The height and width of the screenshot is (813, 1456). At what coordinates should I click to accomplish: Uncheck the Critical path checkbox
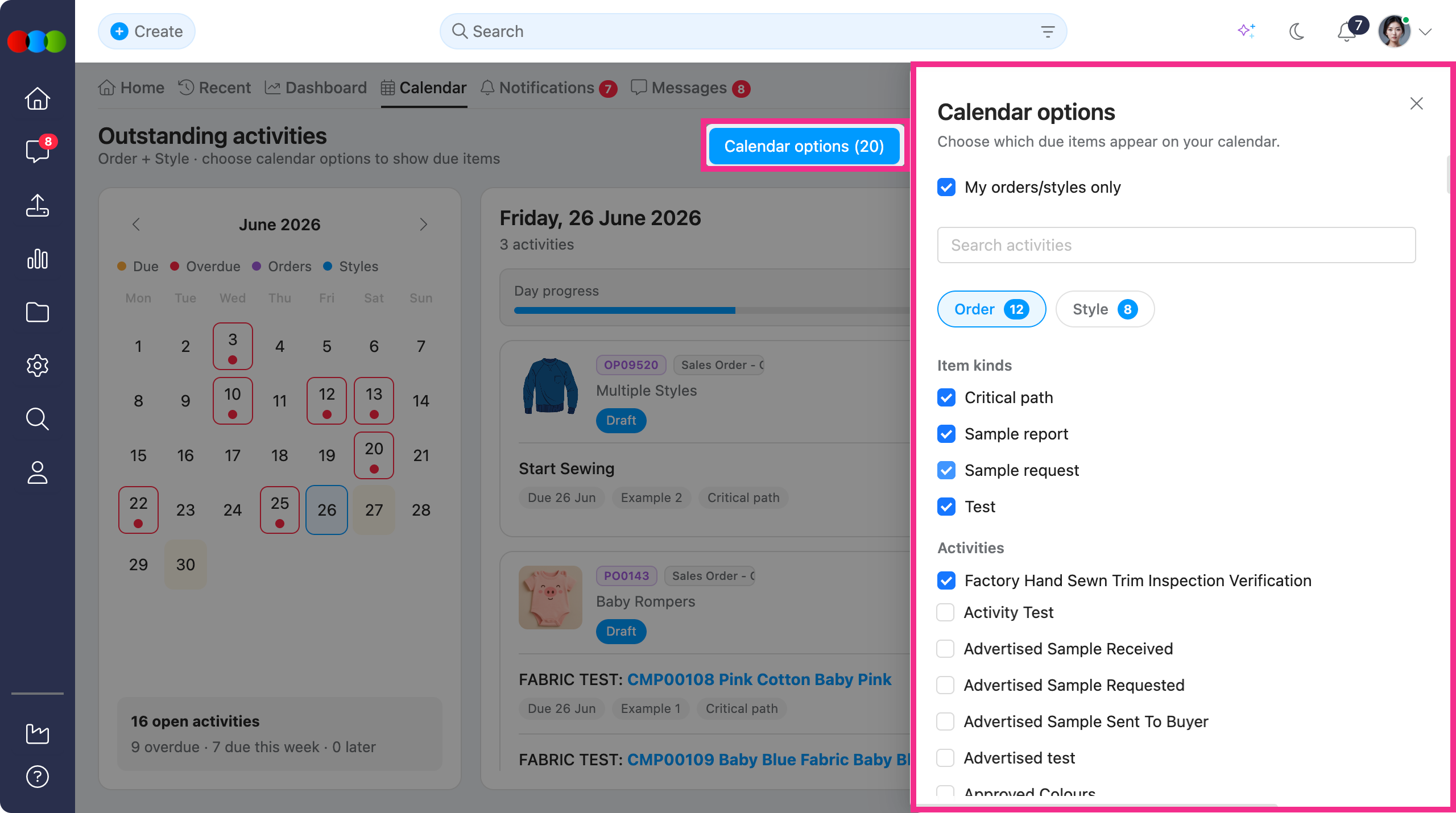pos(946,397)
